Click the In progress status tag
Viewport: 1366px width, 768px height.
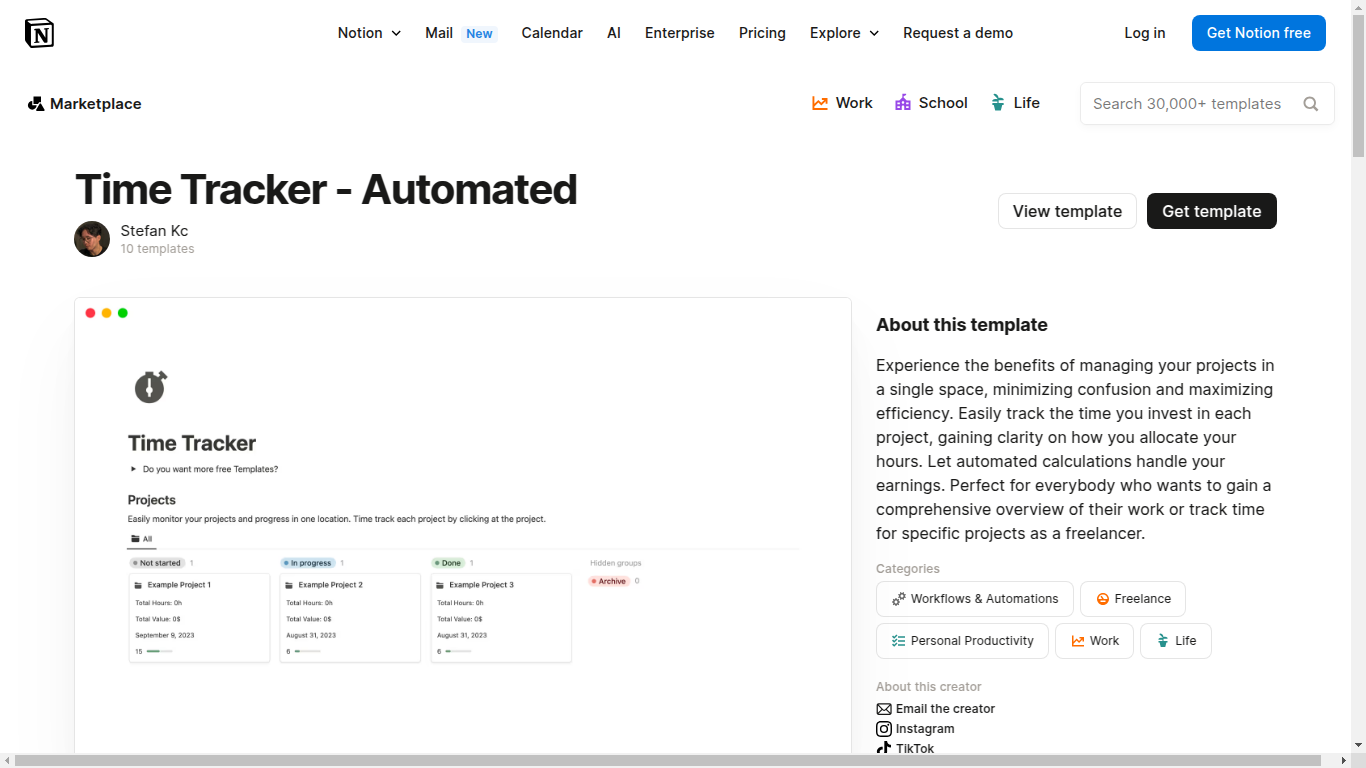click(308, 563)
